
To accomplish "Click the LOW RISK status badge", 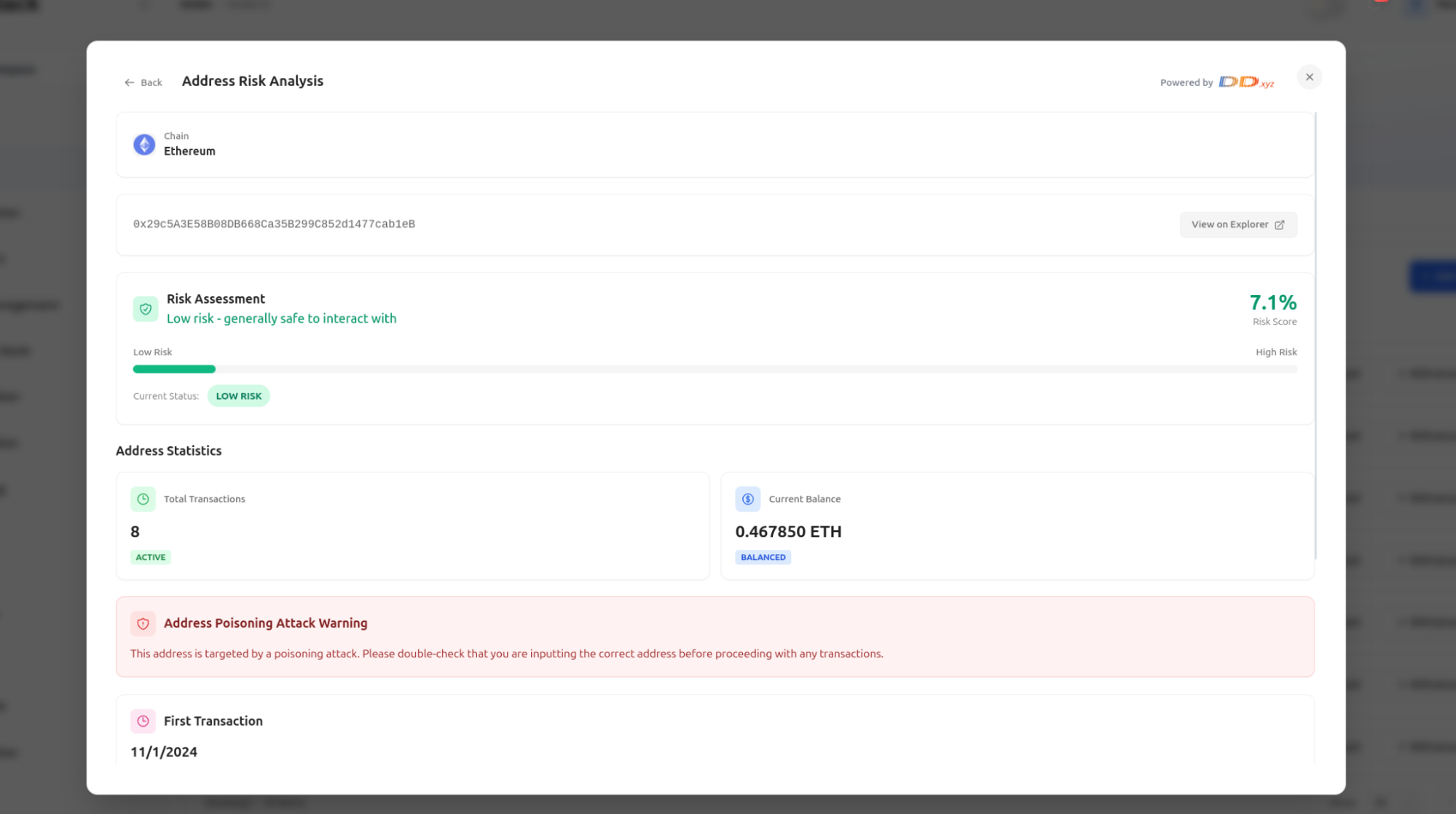I will (238, 396).
